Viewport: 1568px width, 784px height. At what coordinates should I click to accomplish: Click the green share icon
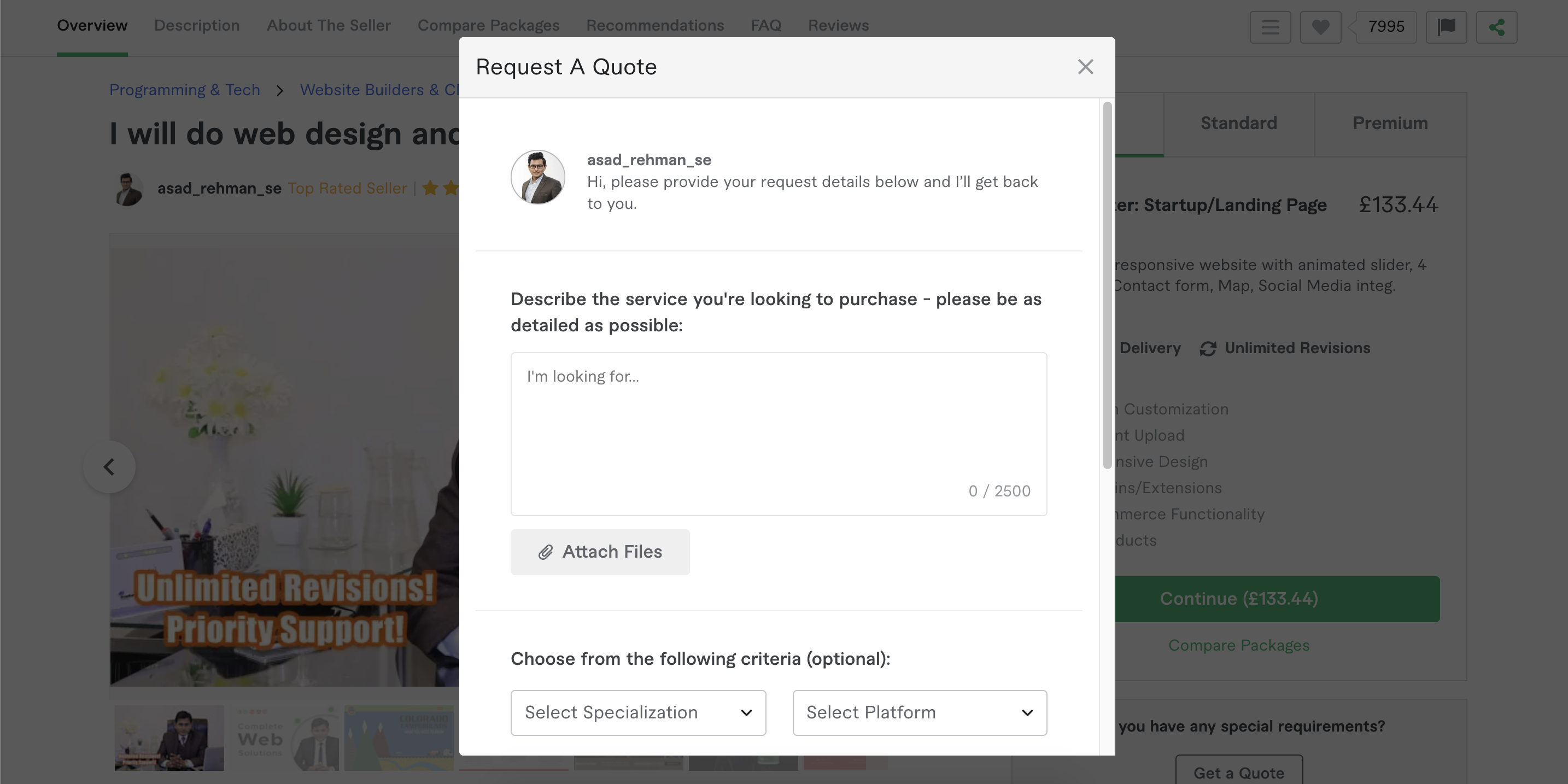tap(1496, 27)
